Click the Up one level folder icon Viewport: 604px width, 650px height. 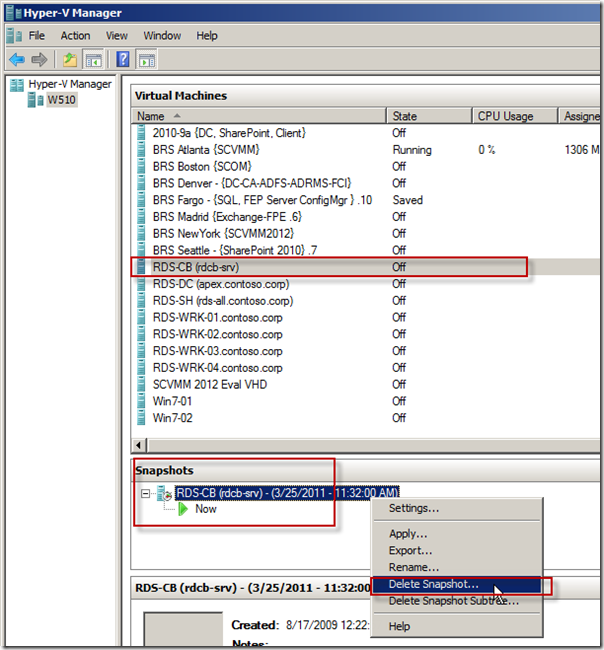pos(70,60)
